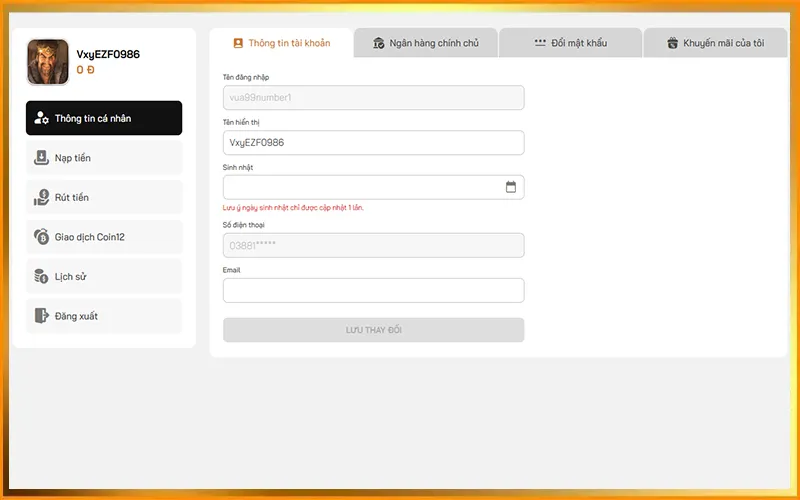Screen dimensions: 800x500
Task: Focus the Email input field
Action: click(x=373, y=290)
